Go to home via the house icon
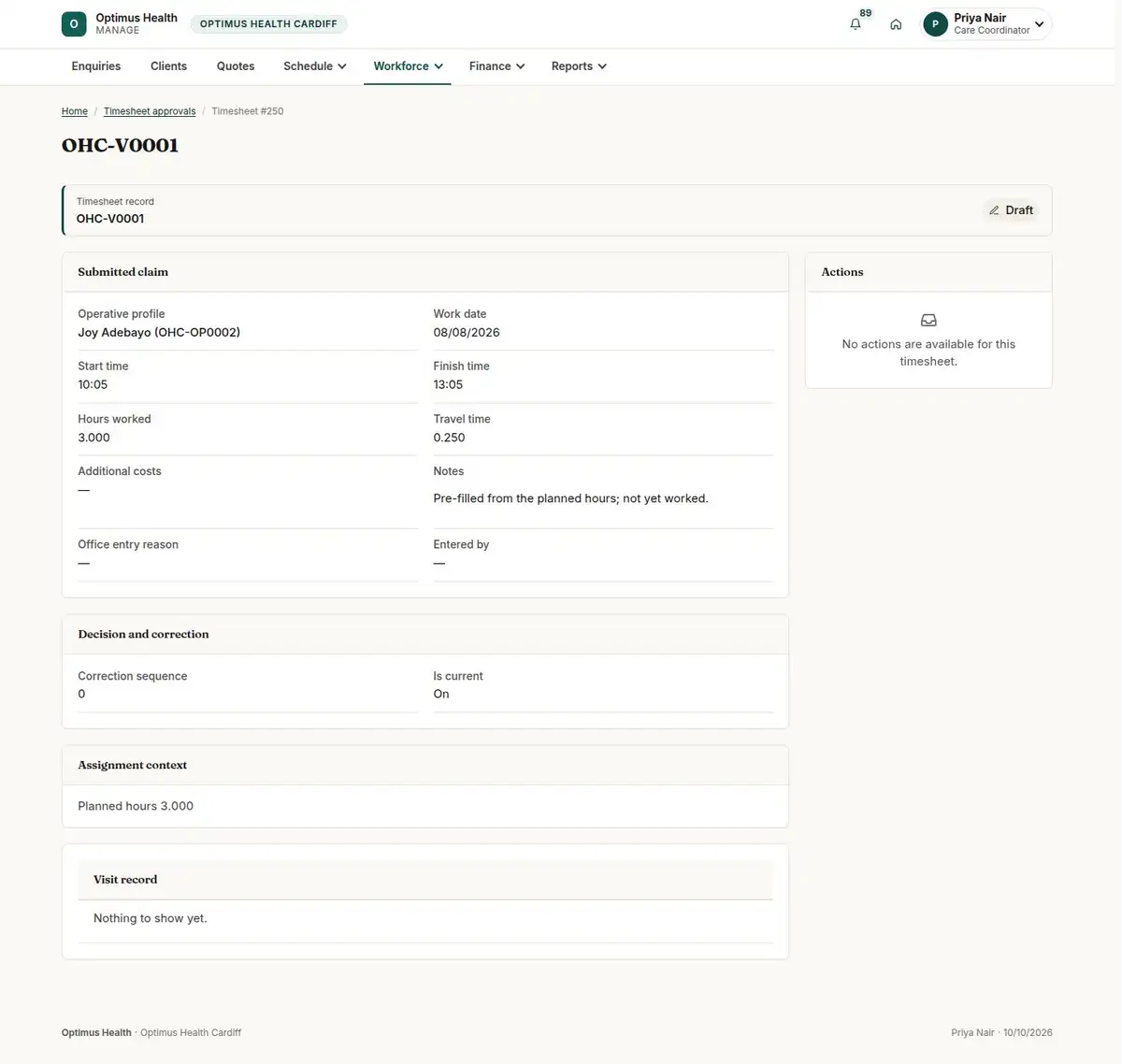The width and height of the screenshot is (1122, 1064). [896, 24]
